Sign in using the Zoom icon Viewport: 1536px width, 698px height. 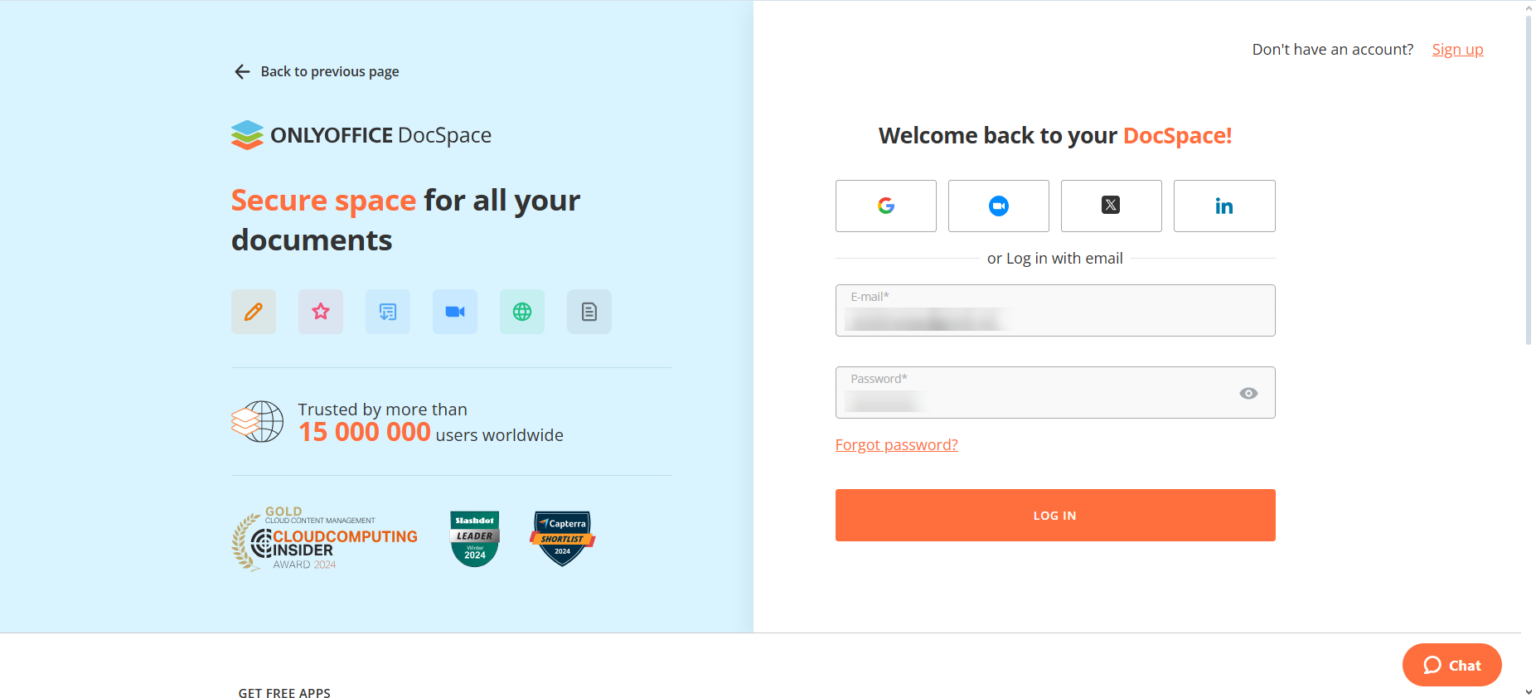click(998, 205)
